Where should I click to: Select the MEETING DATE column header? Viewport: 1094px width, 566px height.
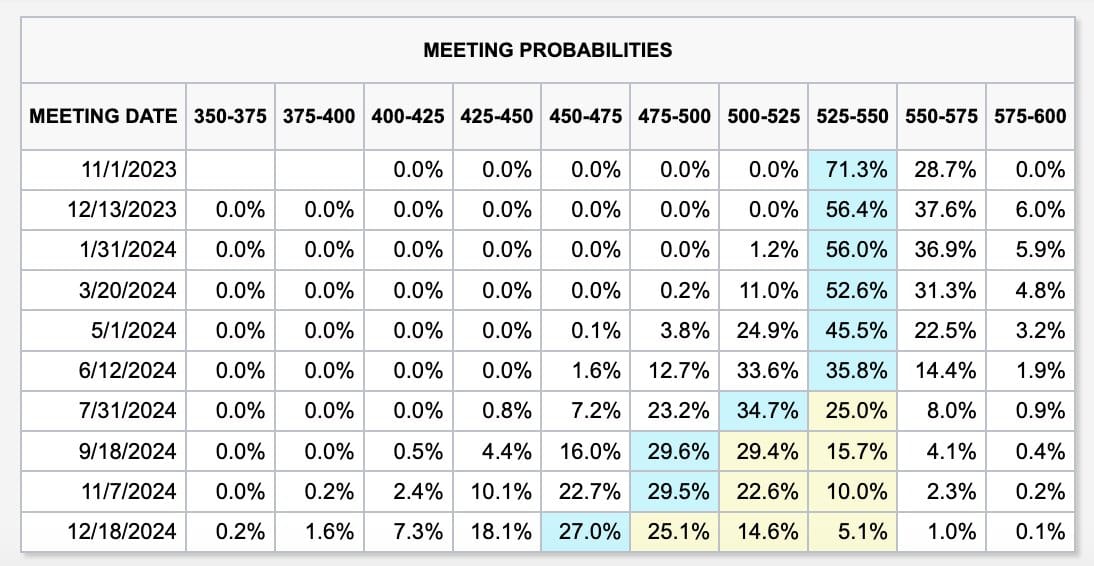tap(103, 116)
